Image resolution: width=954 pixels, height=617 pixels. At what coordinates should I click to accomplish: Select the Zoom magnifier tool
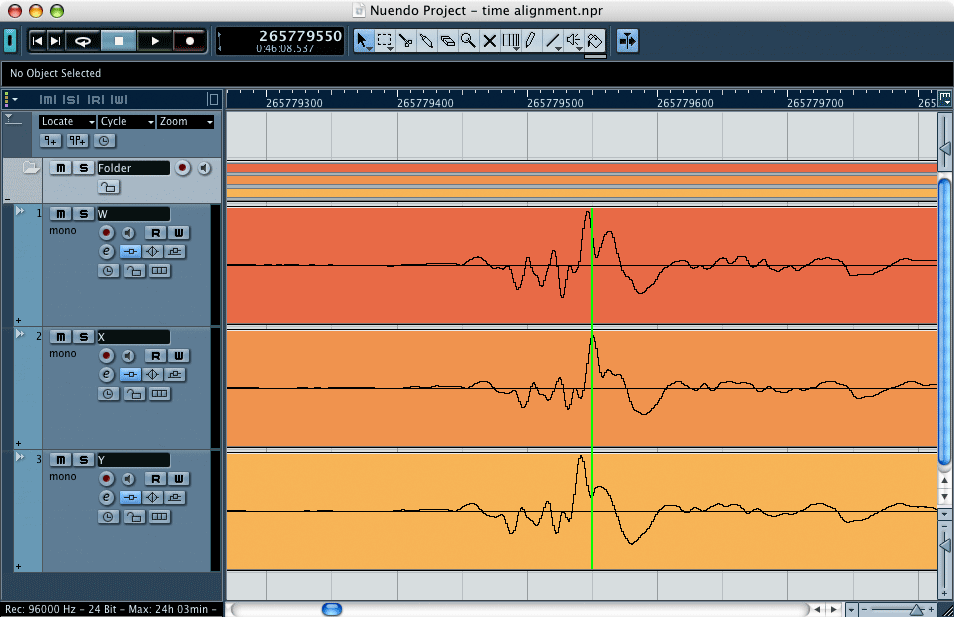click(x=468, y=41)
